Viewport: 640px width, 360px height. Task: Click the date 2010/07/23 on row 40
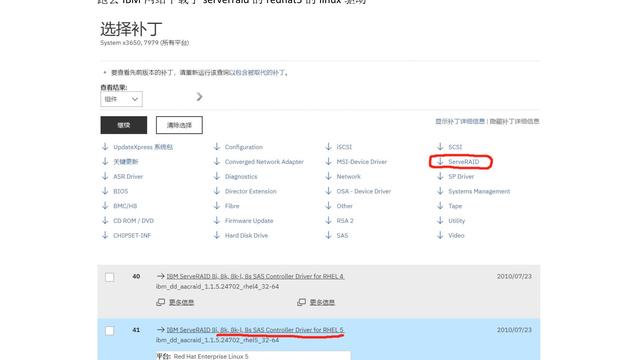tap(514, 276)
